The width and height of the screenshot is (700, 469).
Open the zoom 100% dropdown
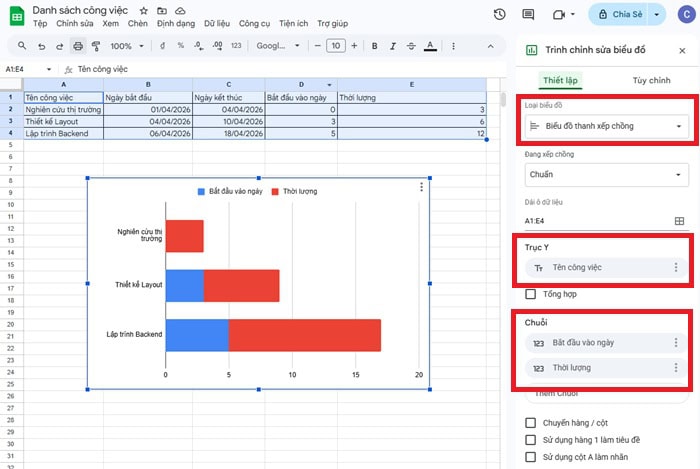click(125, 46)
